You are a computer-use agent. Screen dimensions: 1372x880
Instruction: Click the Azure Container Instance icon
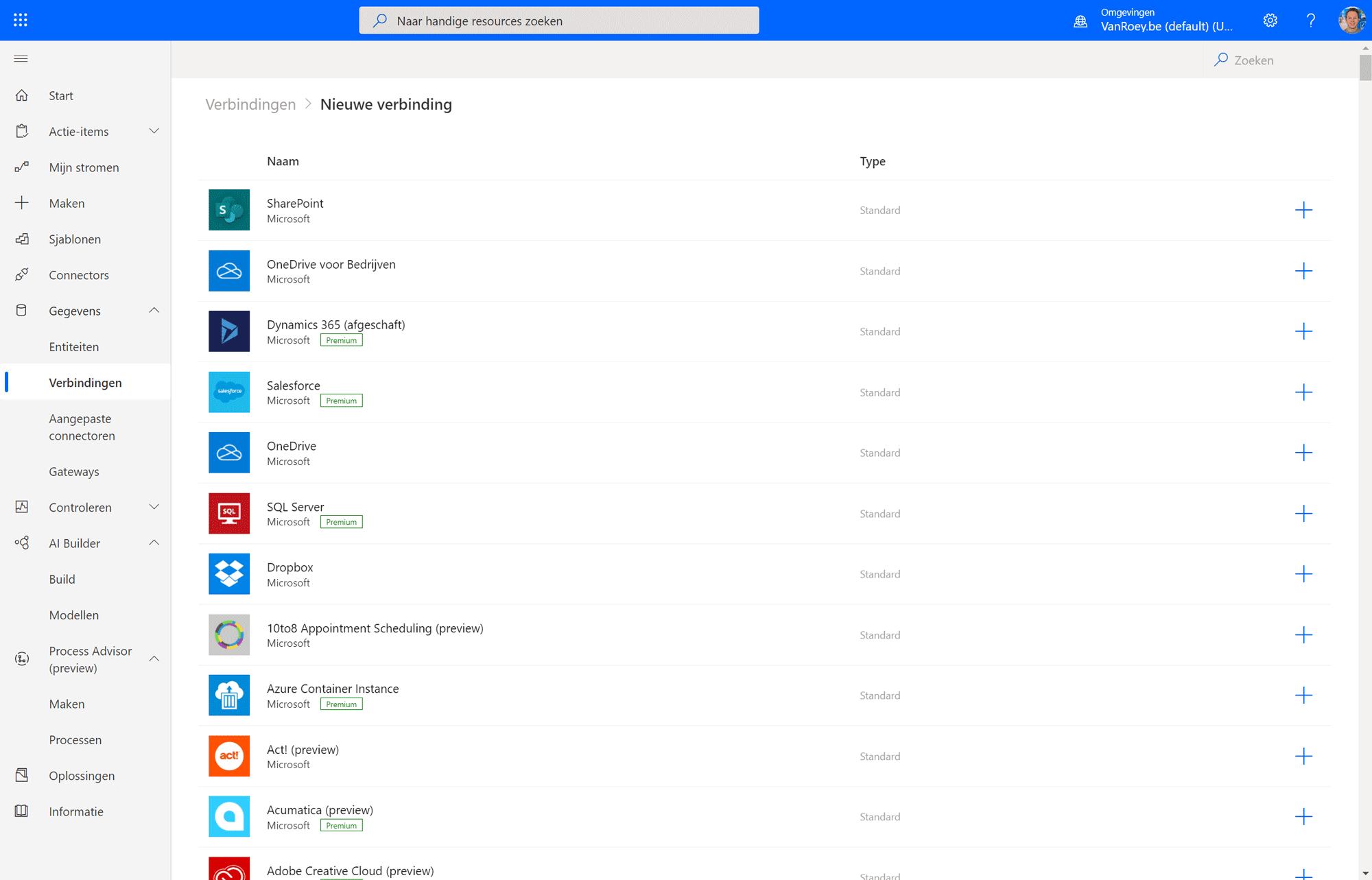tap(229, 695)
